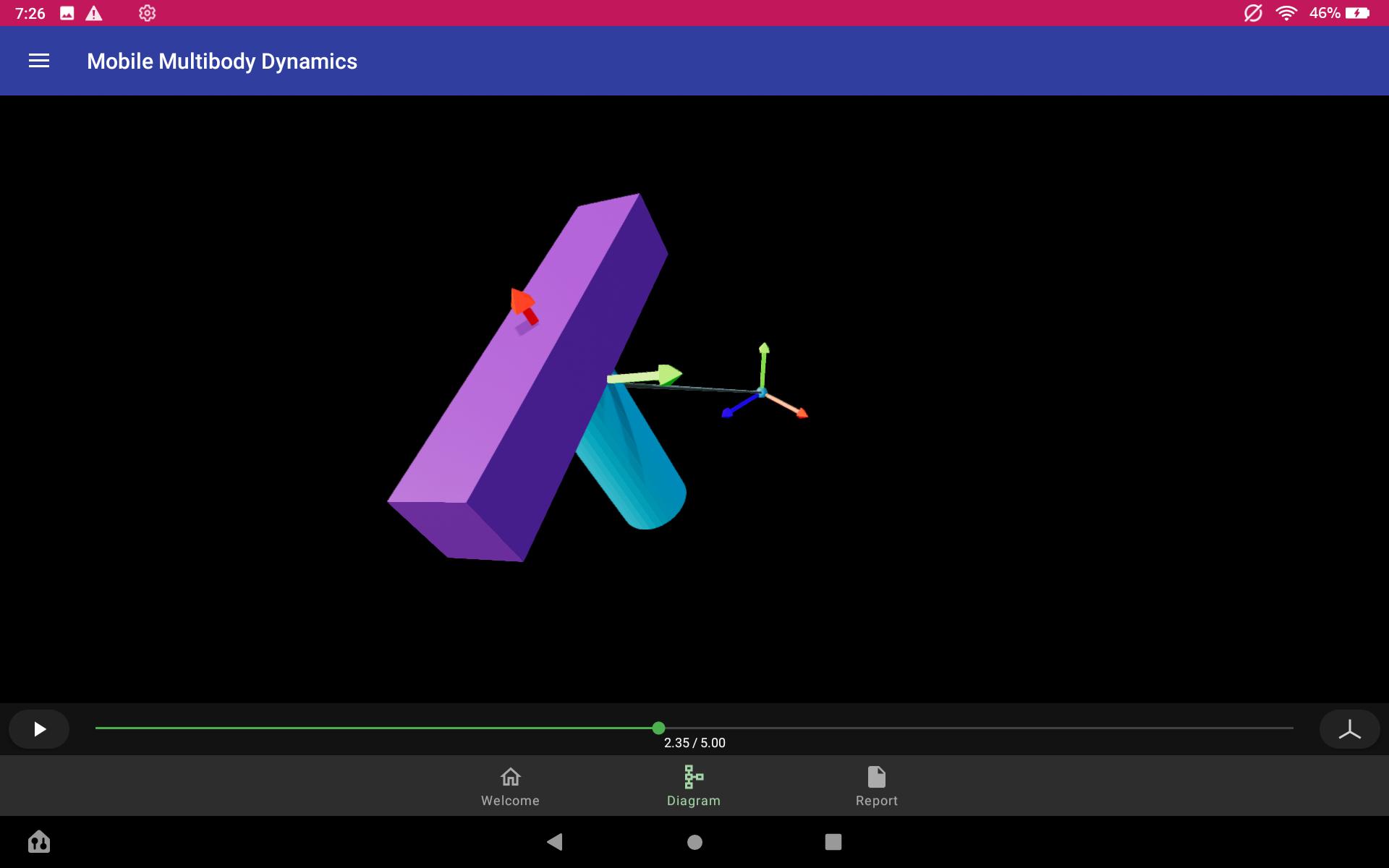
Task: Tap the Android recent apps button
Action: [833, 842]
